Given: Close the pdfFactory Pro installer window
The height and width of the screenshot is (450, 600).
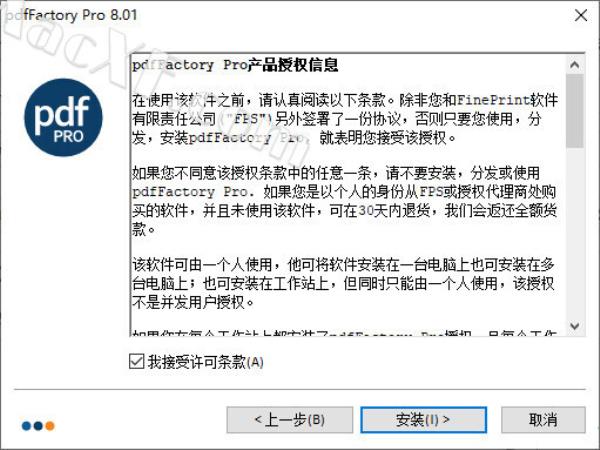Looking at the screenshot, I should (x=581, y=15).
